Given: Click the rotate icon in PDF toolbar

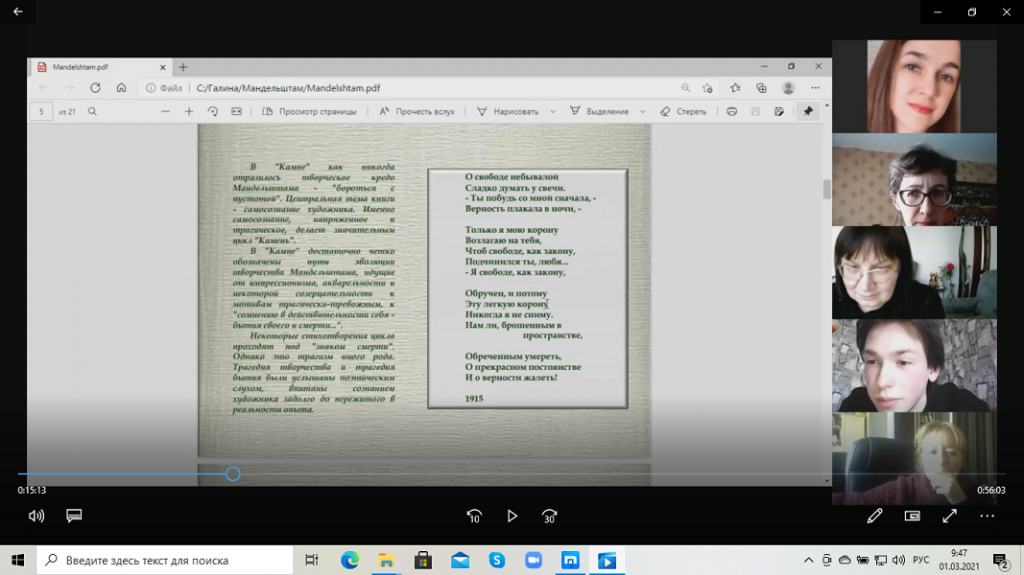Looking at the screenshot, I should 212,111.
